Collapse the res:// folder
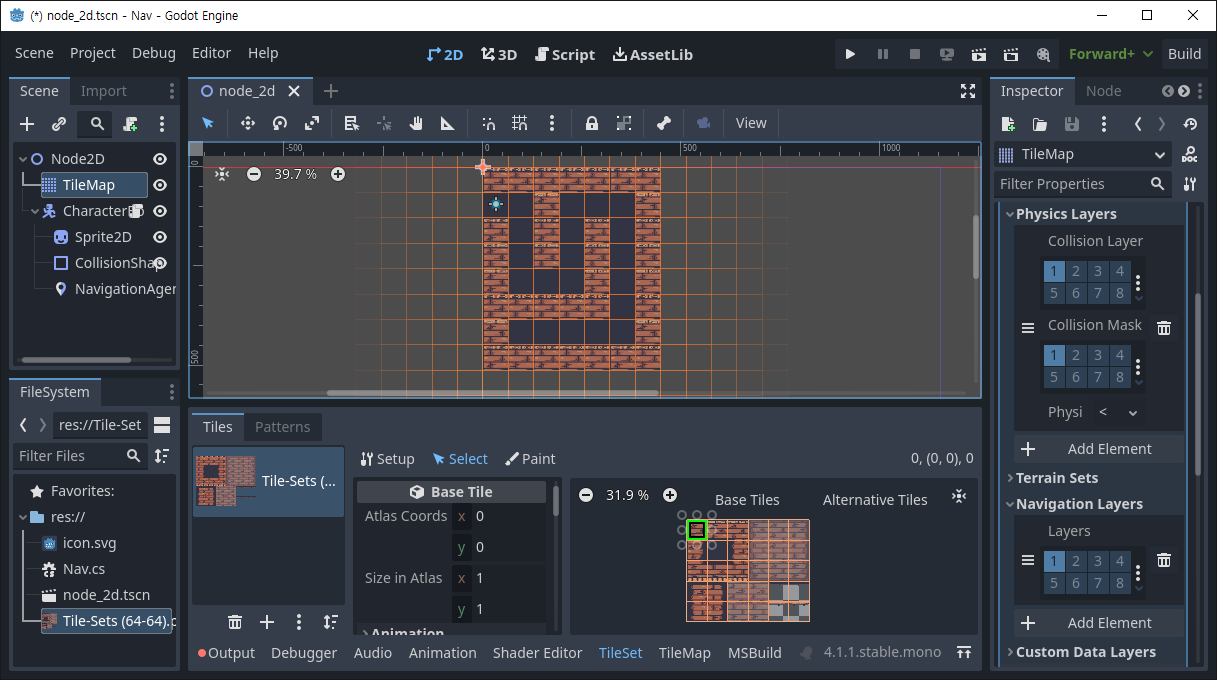 click(23, 517)
